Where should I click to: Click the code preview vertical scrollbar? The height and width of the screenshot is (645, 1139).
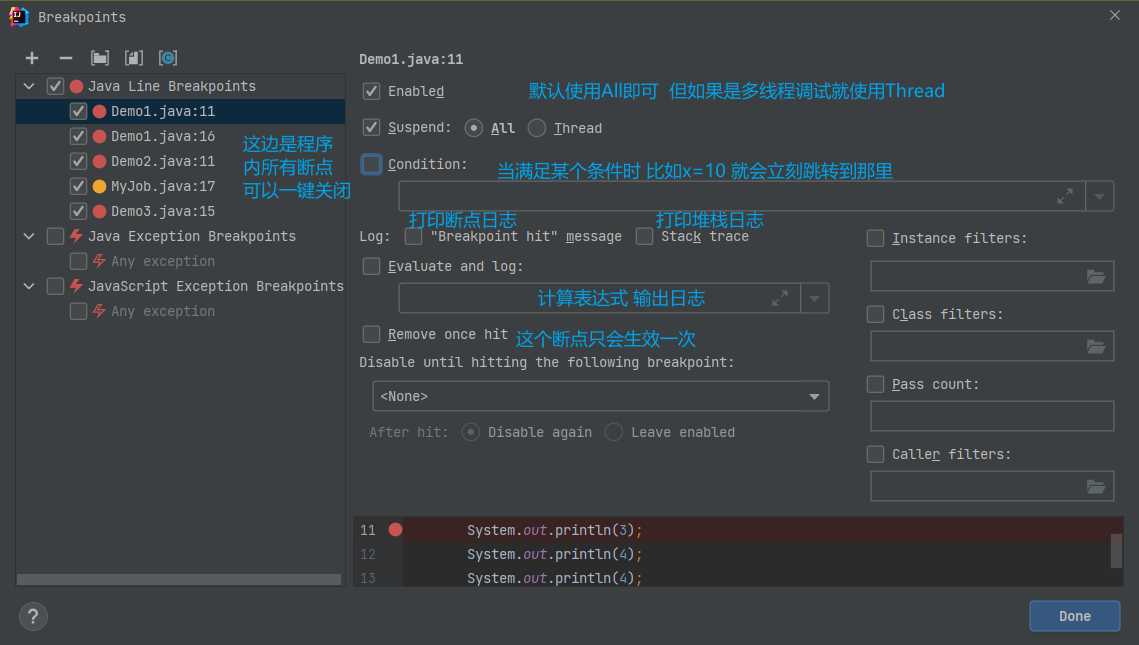(1116, 551)
